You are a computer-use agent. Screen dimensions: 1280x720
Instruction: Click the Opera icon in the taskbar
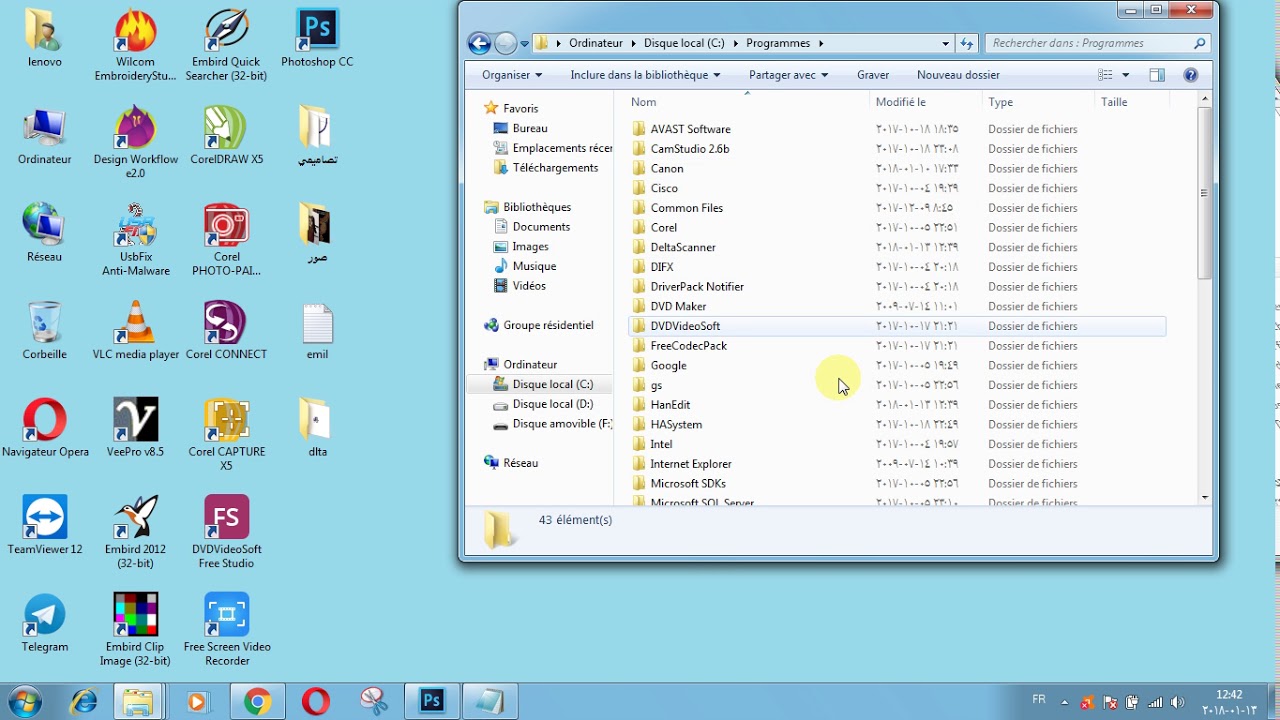[x=316, y=701]
